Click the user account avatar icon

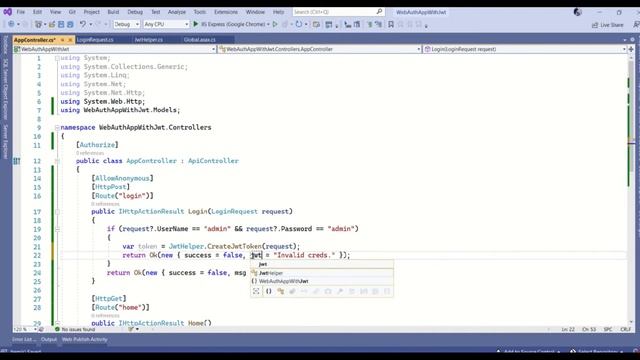[x=578, y=12]
